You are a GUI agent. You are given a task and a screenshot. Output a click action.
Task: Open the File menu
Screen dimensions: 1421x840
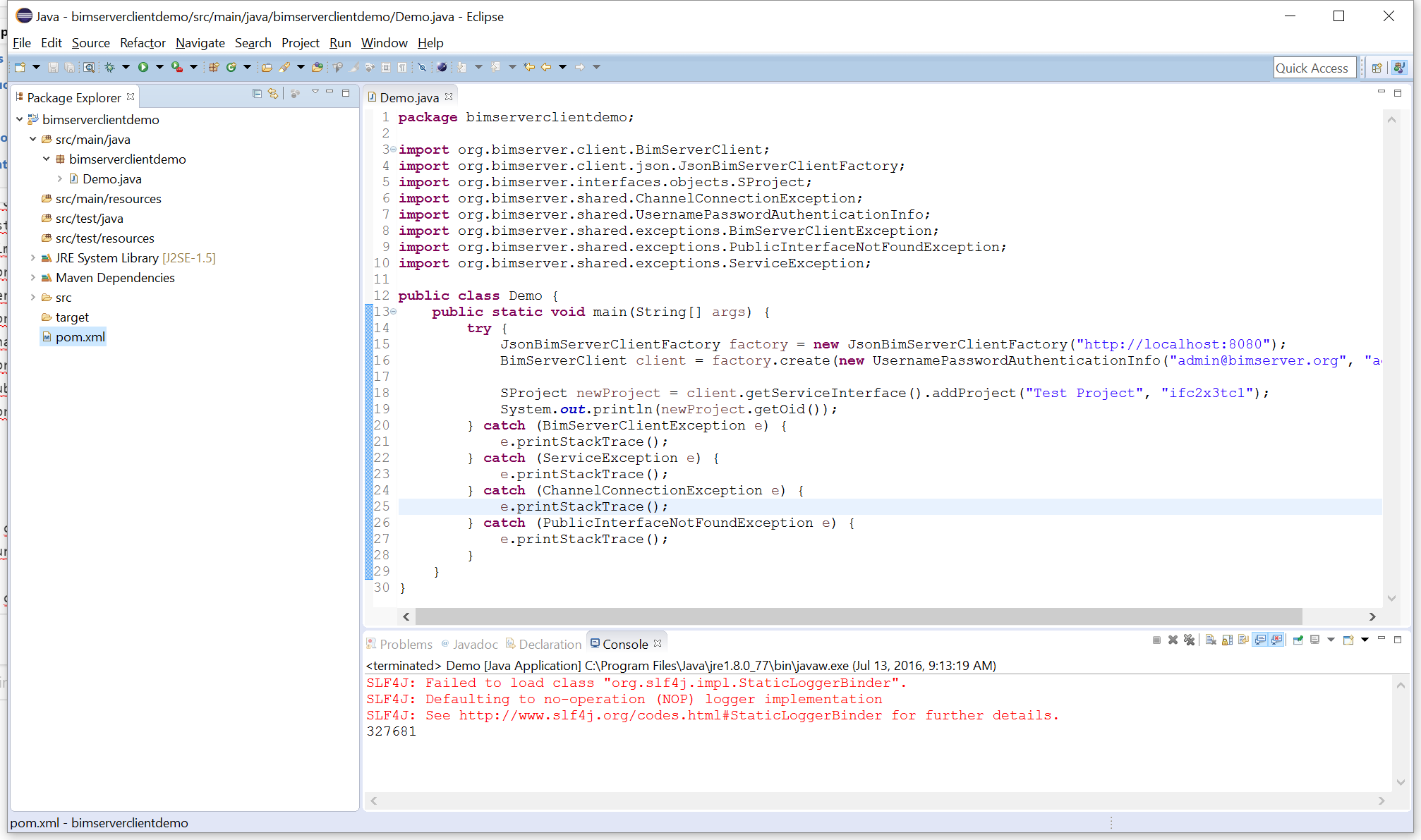coord(22,43)
